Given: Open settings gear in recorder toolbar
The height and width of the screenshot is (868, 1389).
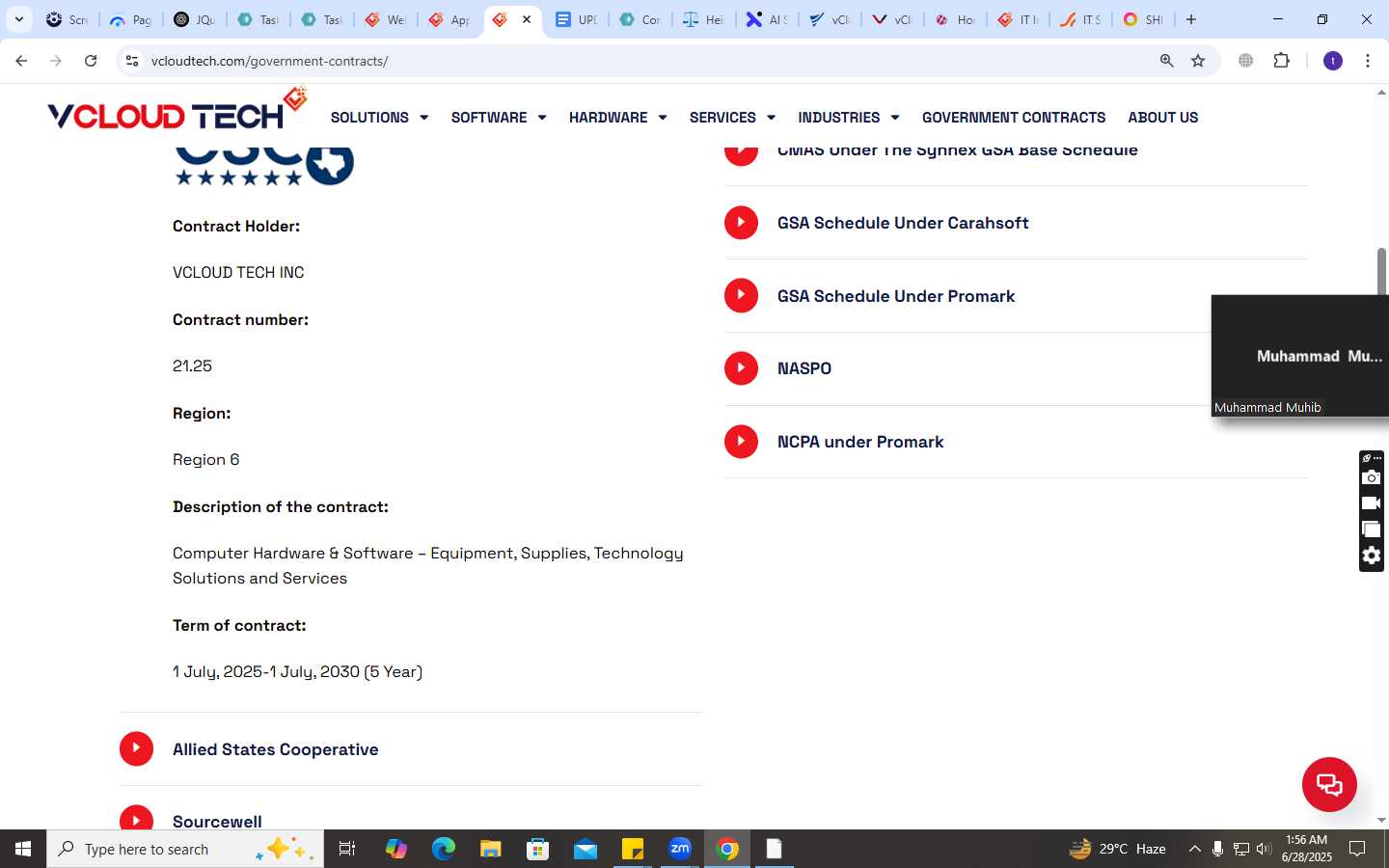Looking at the screenshot, I should [1371, 556].
